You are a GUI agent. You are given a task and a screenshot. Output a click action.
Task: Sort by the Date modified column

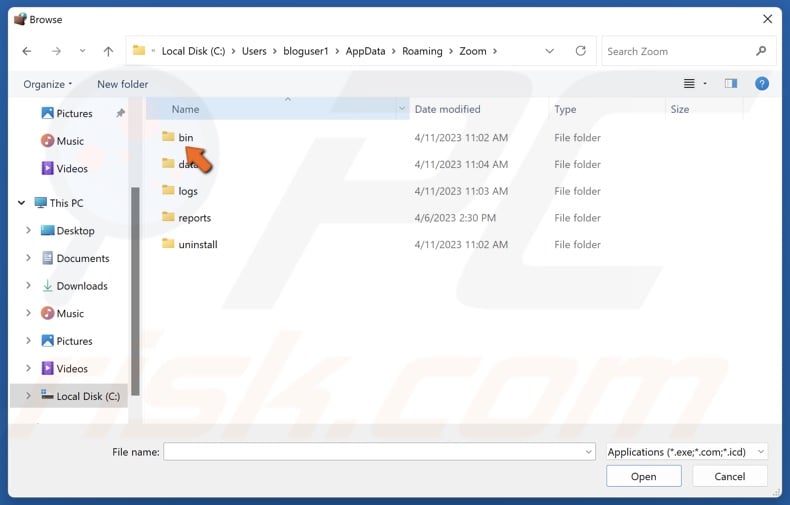[x=447, y=109]
